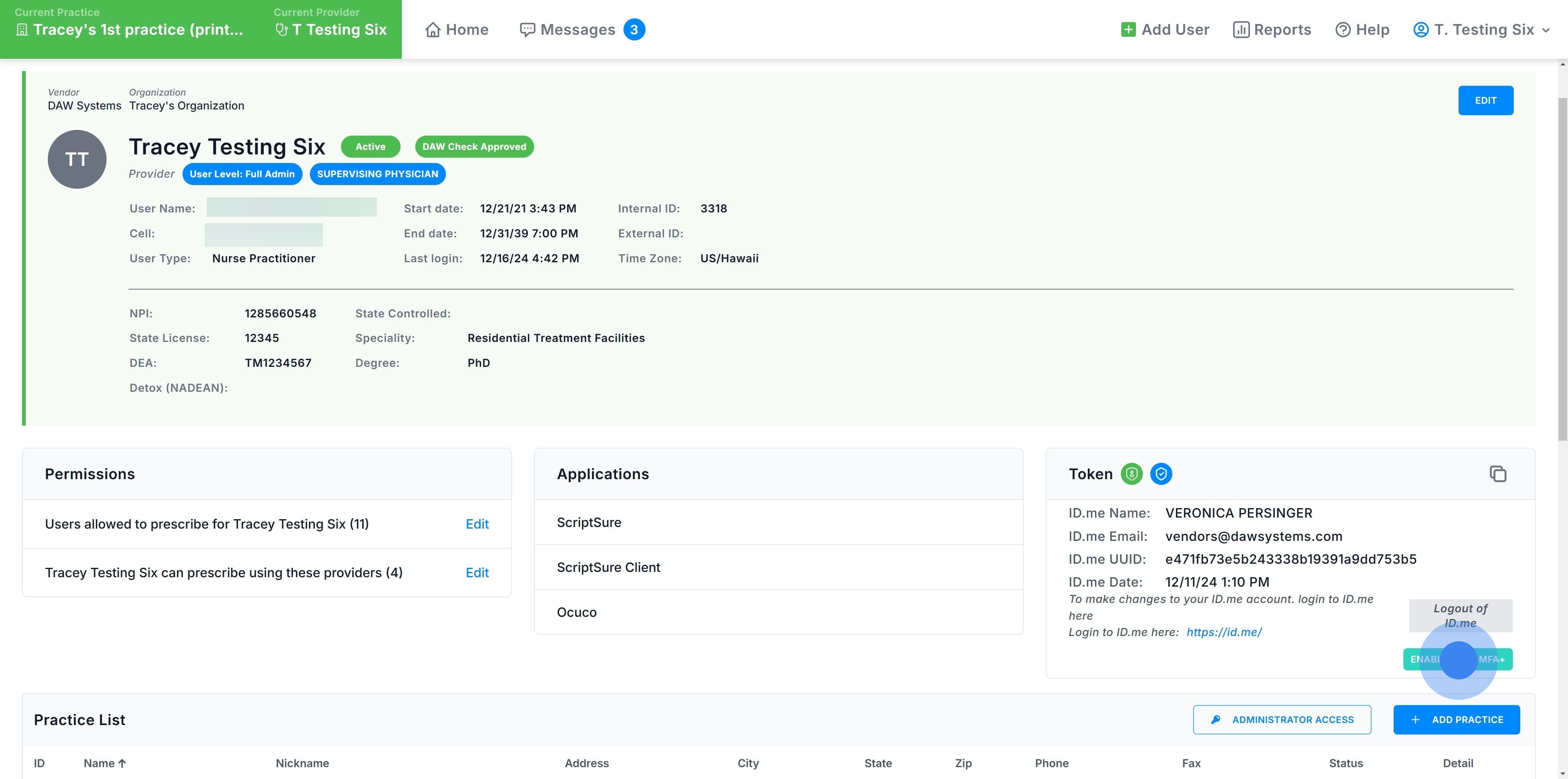Click the Active status badge
The height and width of the screenshot is (779, 1568).
click(370, 147)
